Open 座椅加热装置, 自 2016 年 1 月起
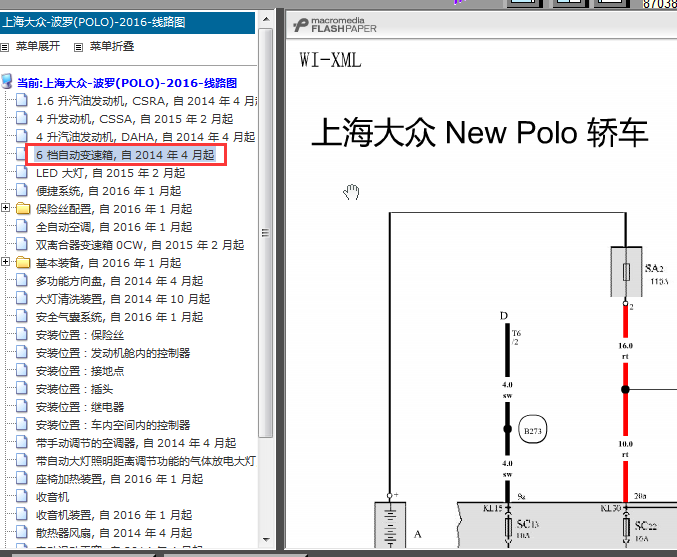 pos(120,479)
